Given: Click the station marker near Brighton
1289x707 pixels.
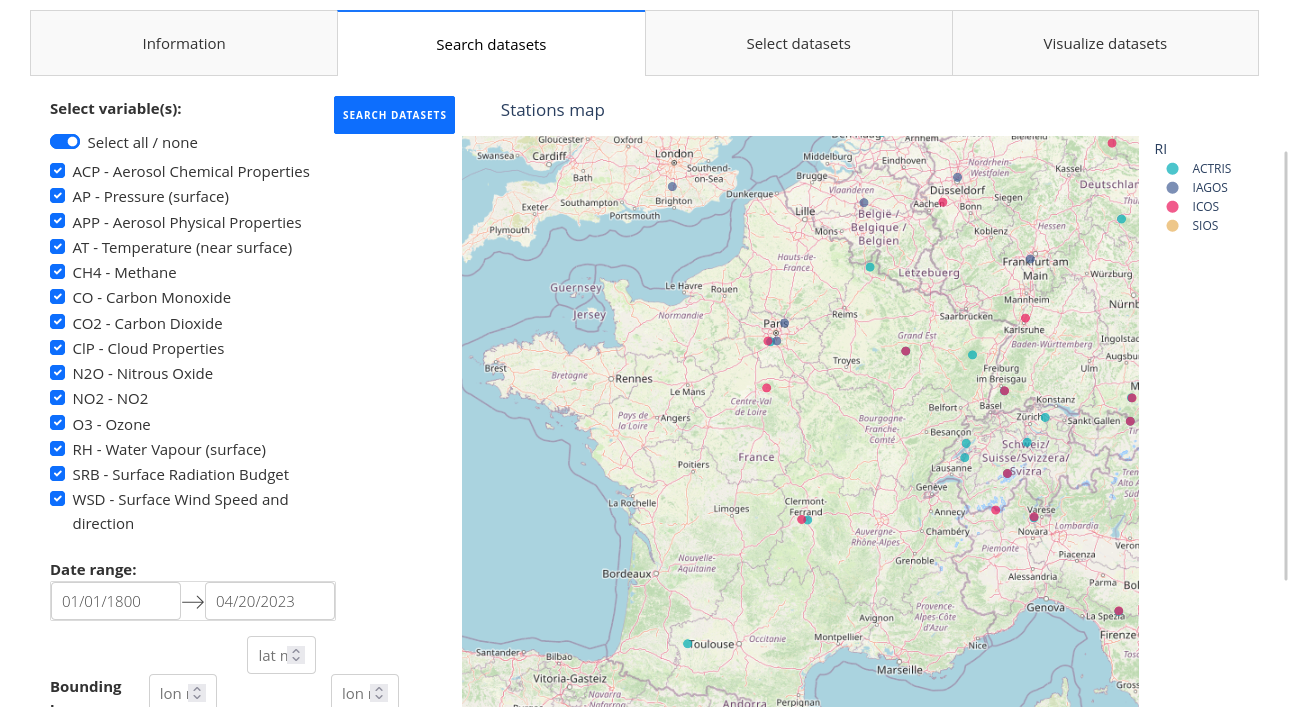Looking at the screenshot, I should click(x=672, y=187).
